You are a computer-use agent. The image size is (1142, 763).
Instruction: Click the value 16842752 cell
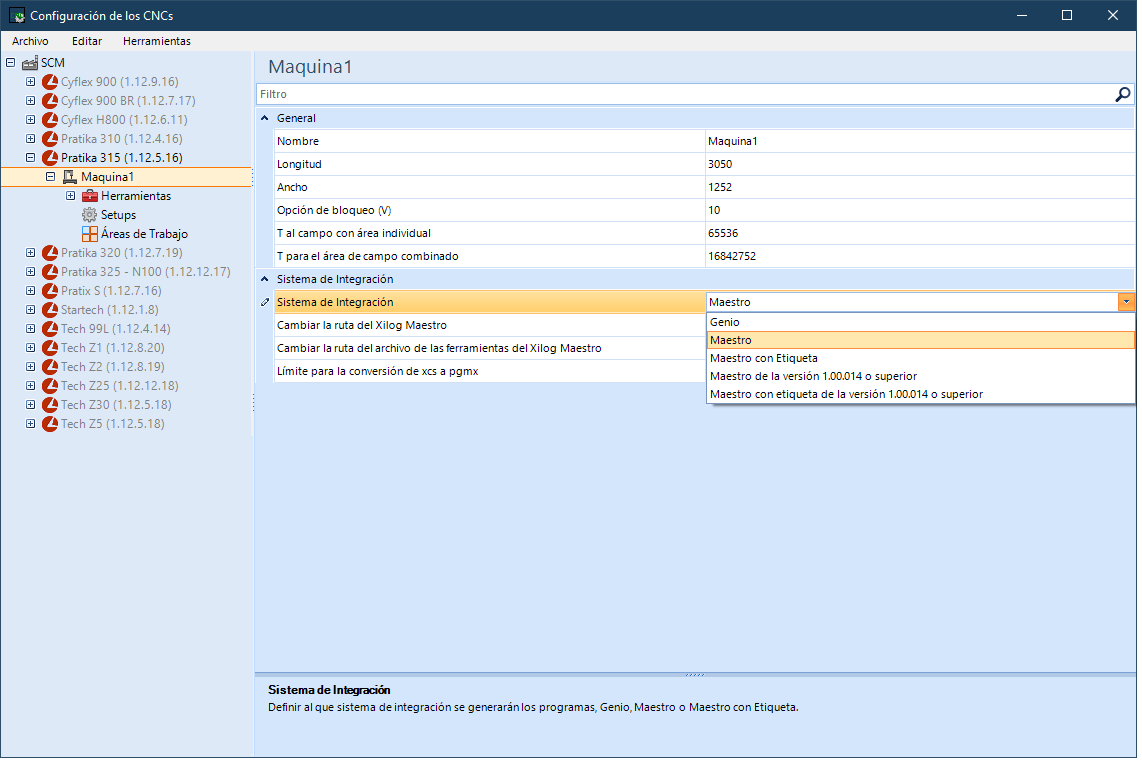point(919,257)
